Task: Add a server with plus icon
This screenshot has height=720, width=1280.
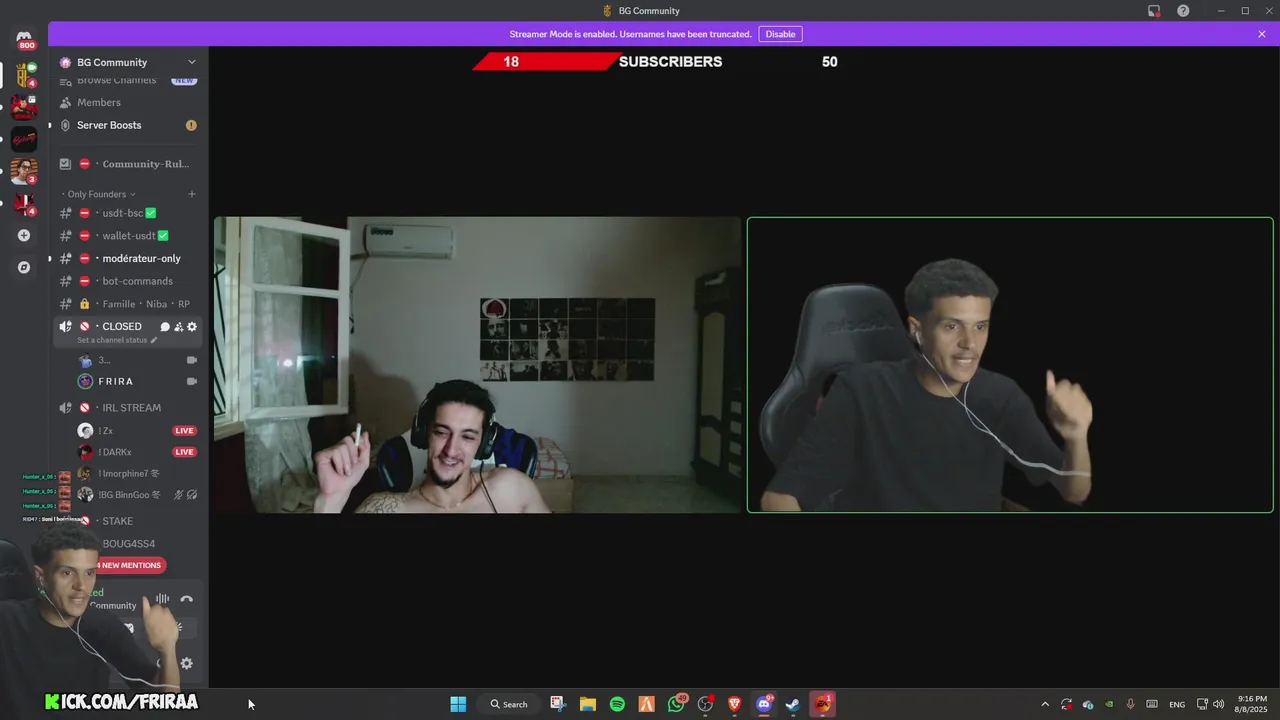Action: click(24, 235)
